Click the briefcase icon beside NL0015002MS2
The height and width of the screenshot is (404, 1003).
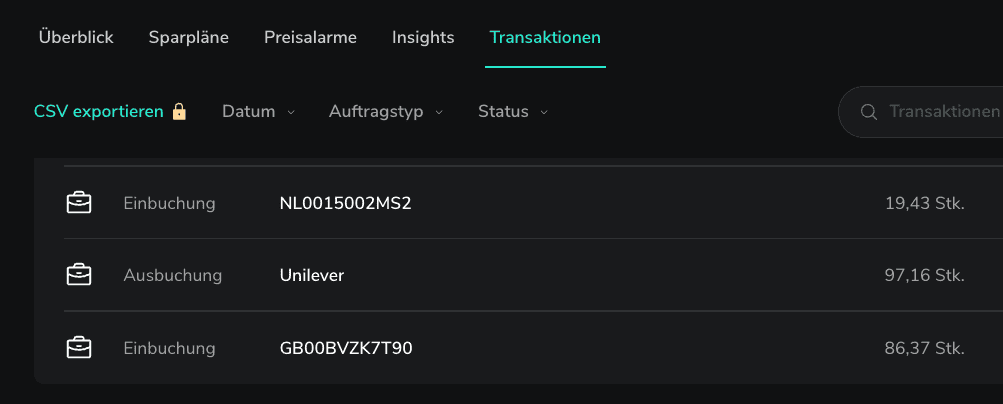pos(78,203)
